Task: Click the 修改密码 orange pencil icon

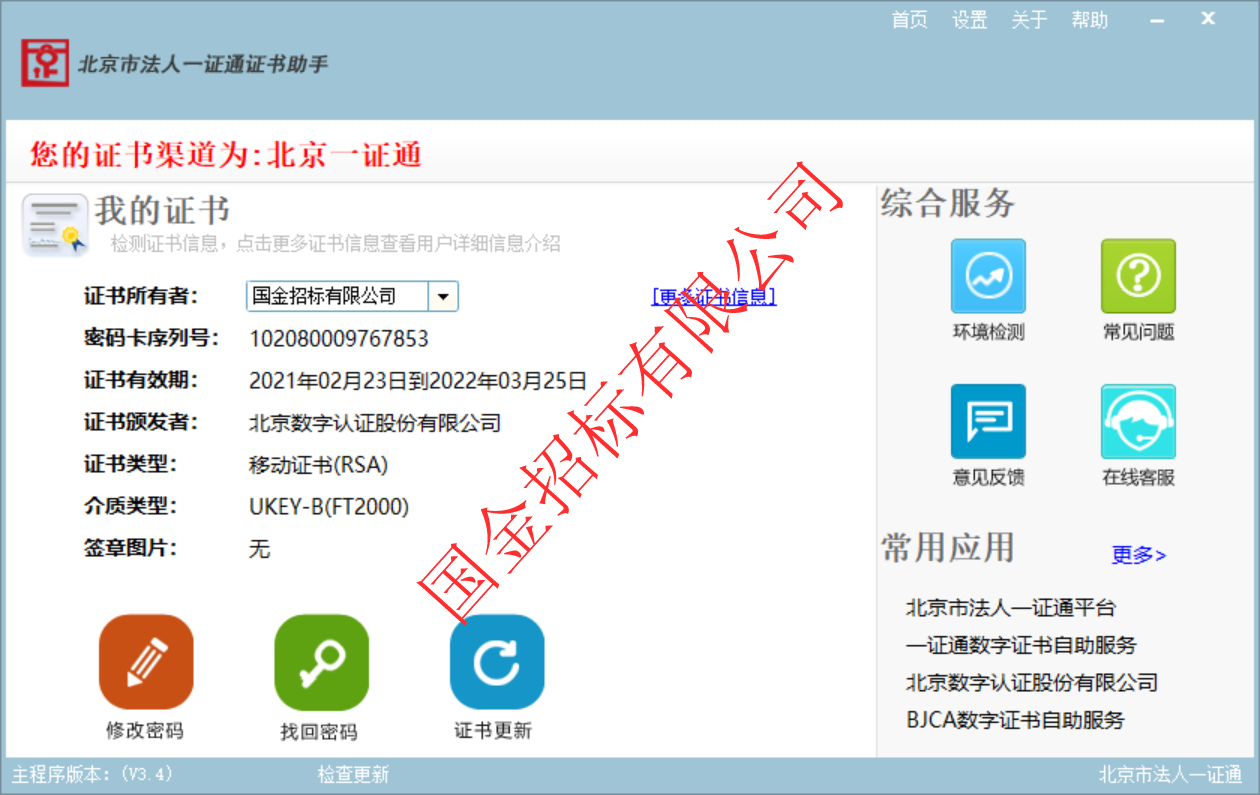Action: [145, 662]
